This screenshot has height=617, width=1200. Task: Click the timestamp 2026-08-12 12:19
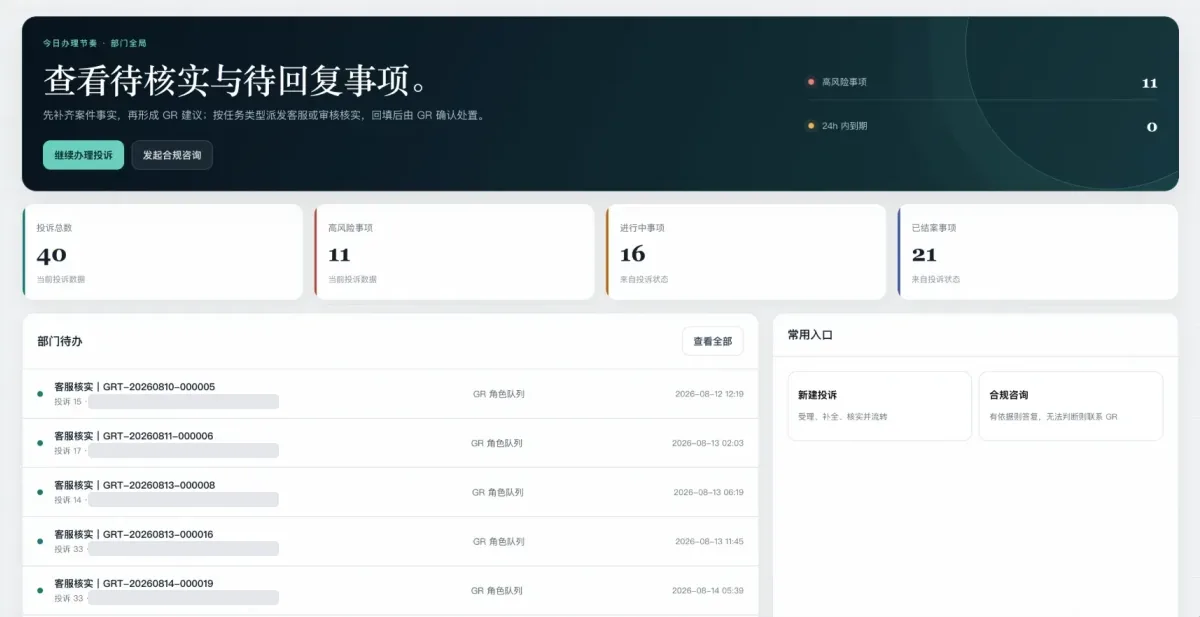click(709, 394)
